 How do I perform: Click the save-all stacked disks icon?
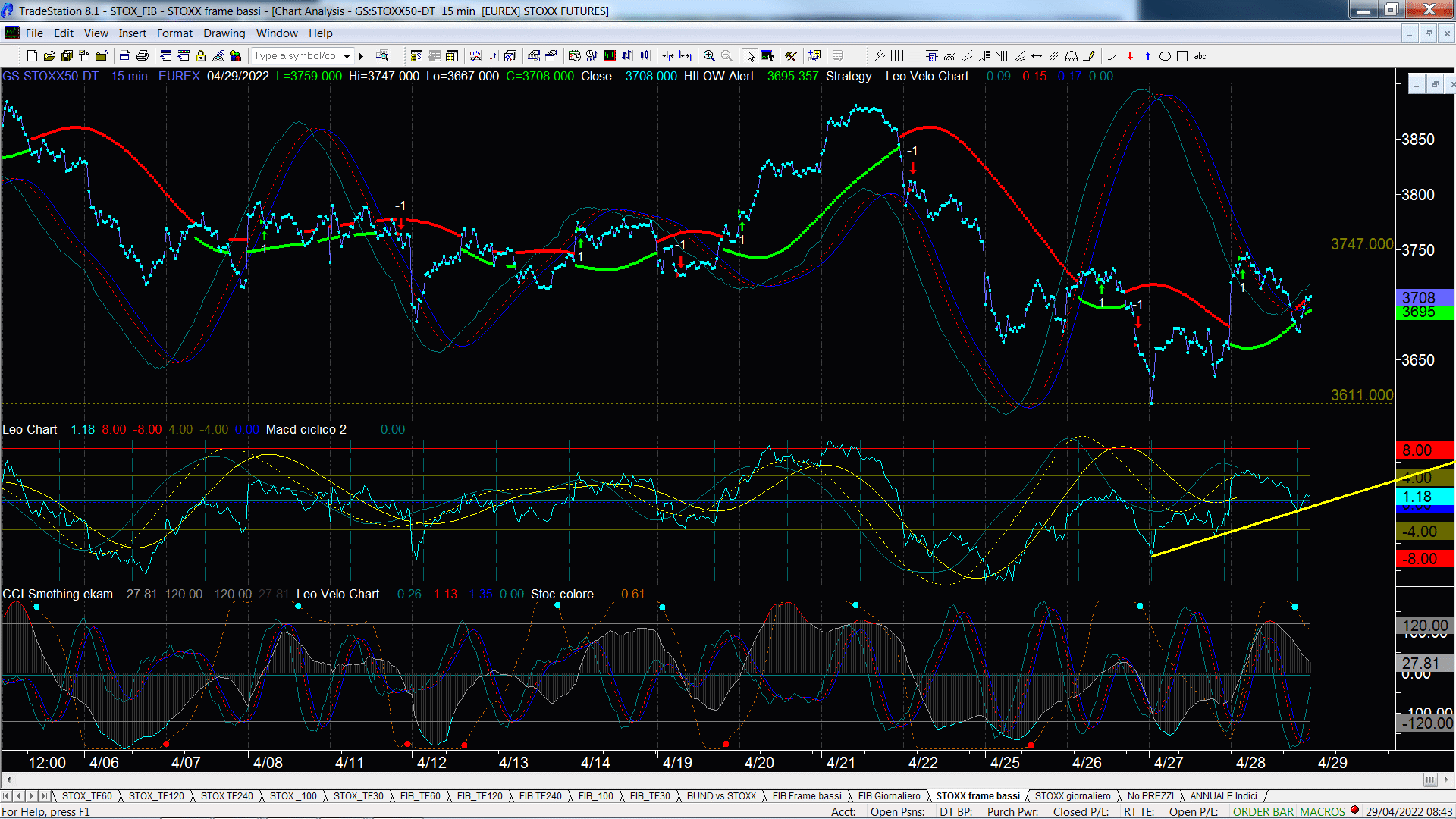point(67,56)
